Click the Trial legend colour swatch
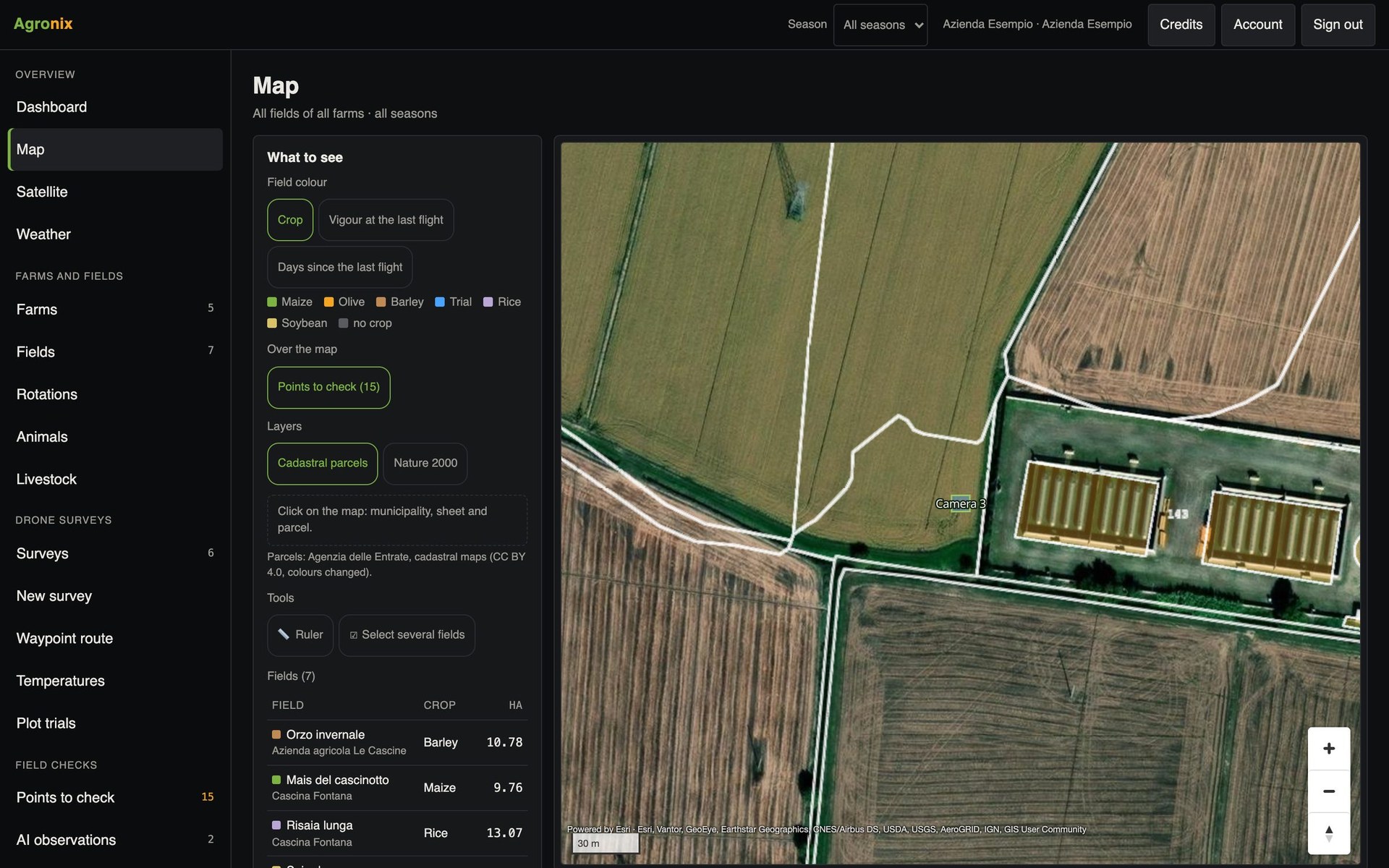Image resolution: width=1389 pixels, height=868 pixels. point(440,302)
